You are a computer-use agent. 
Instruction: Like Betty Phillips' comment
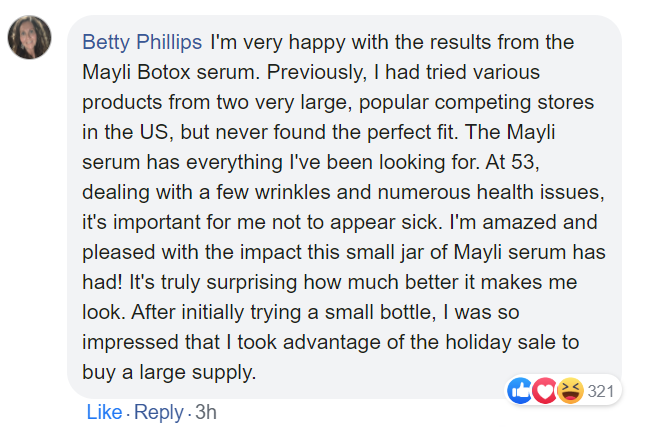pyautogui.click(x=103, y=412)
